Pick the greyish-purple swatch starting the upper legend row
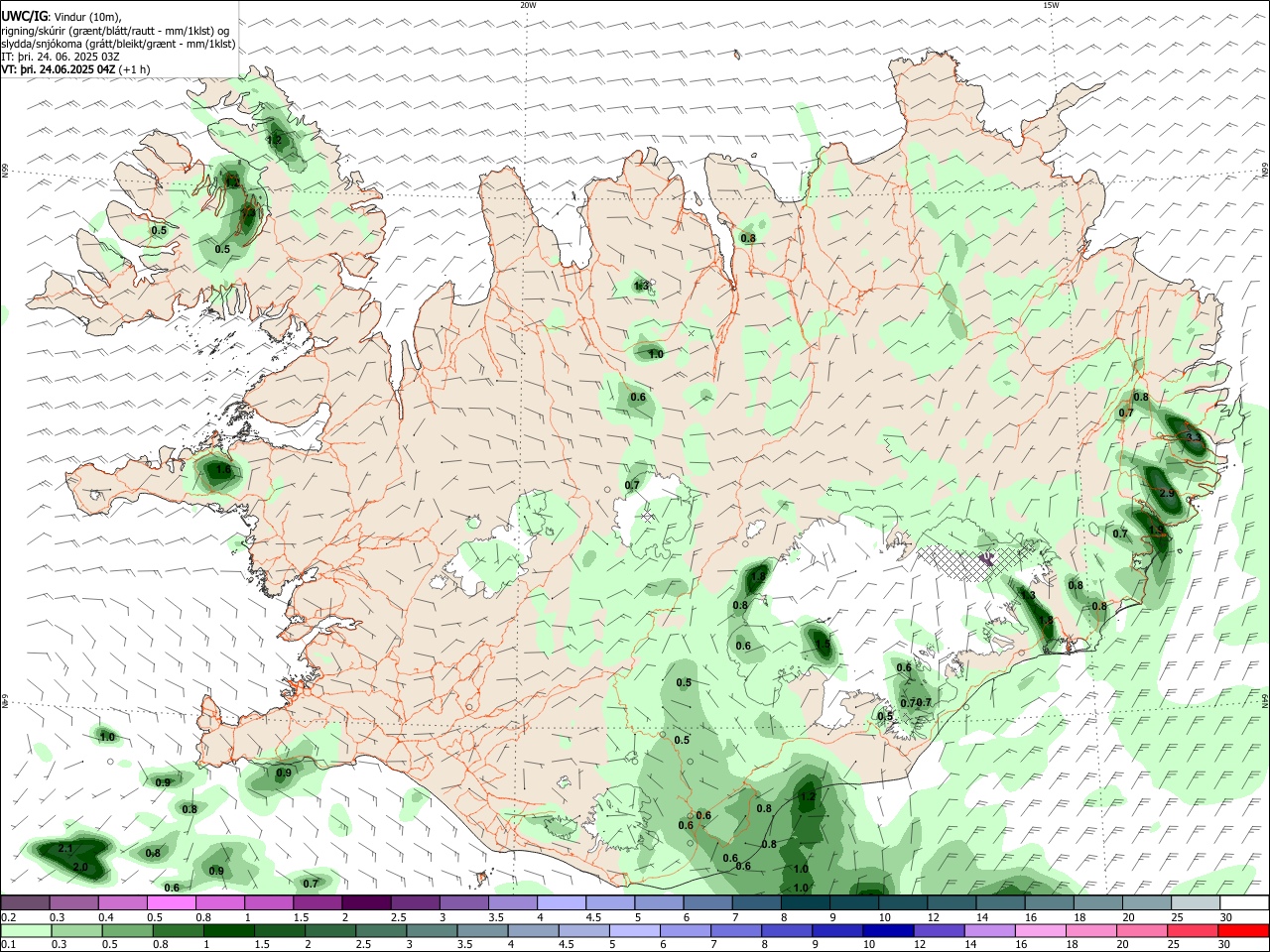 point(25,902)
